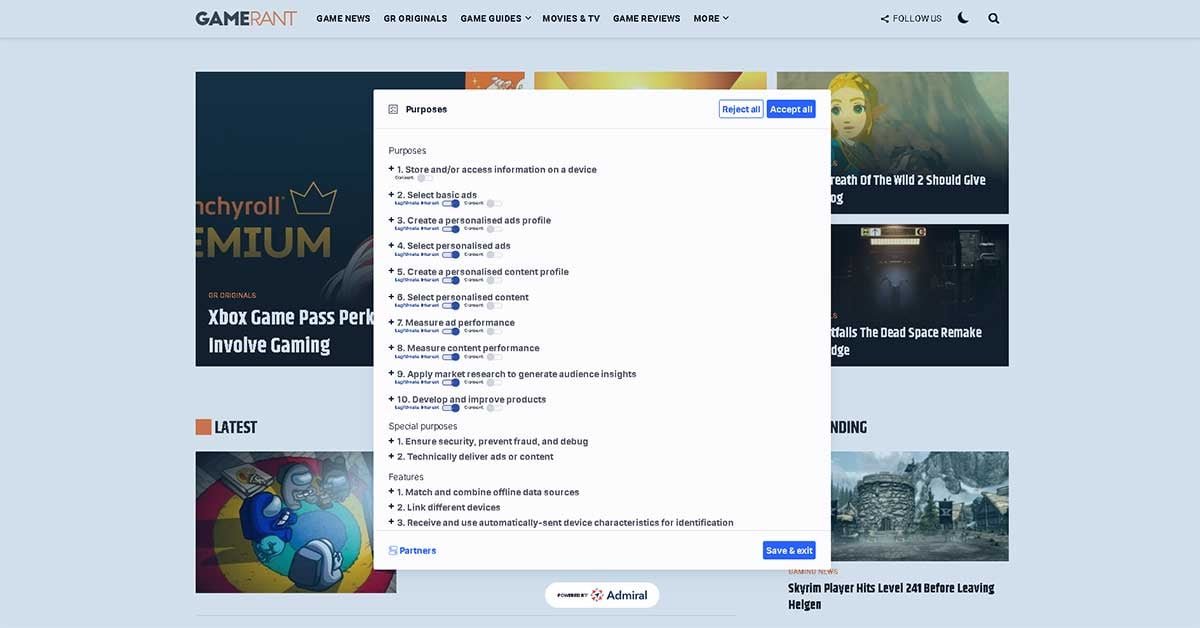1200x628 pixels.
Task: Expand purpose 8 Measure content performance
Action: [392, 348]
